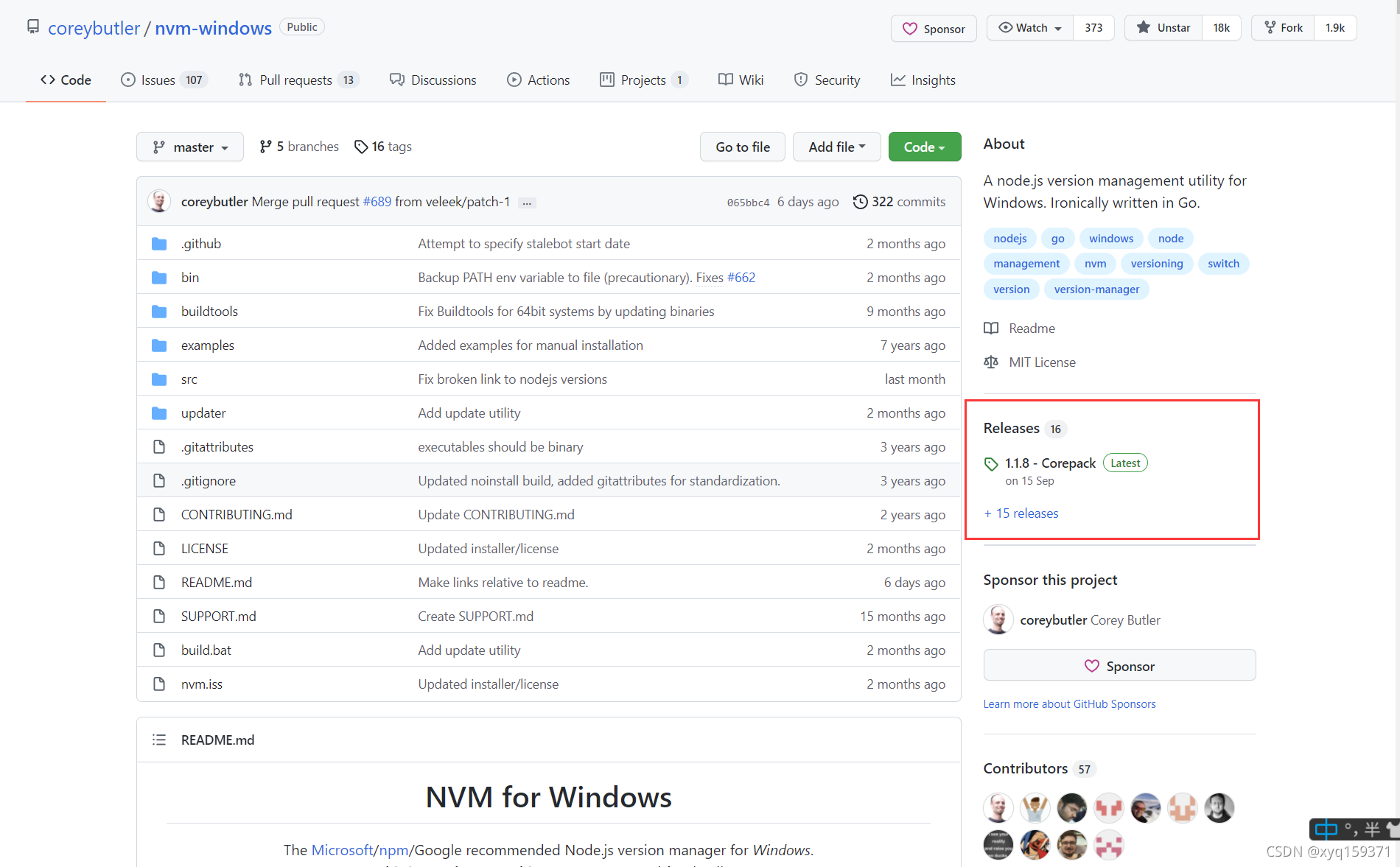Click Corey Butler's sponsor avatar
This screenshot has height=867, width=1400.
pos(998,619)
